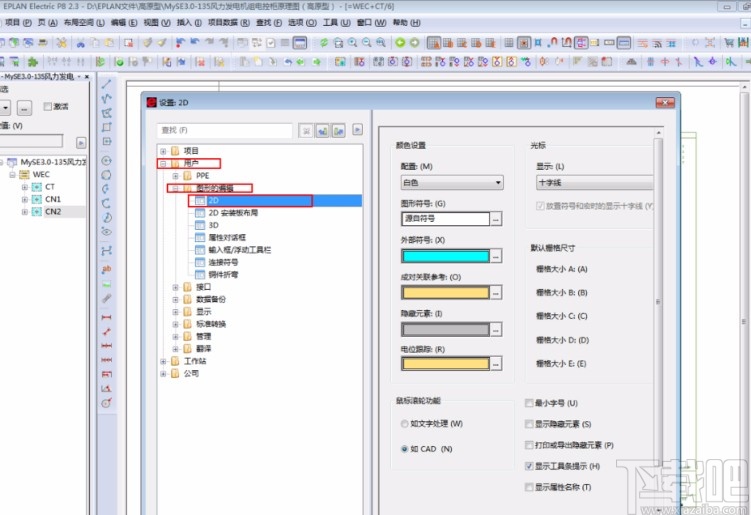Click the red EPLAN icon in dialog title
751x515 pixels.
(x=152, y=102)
